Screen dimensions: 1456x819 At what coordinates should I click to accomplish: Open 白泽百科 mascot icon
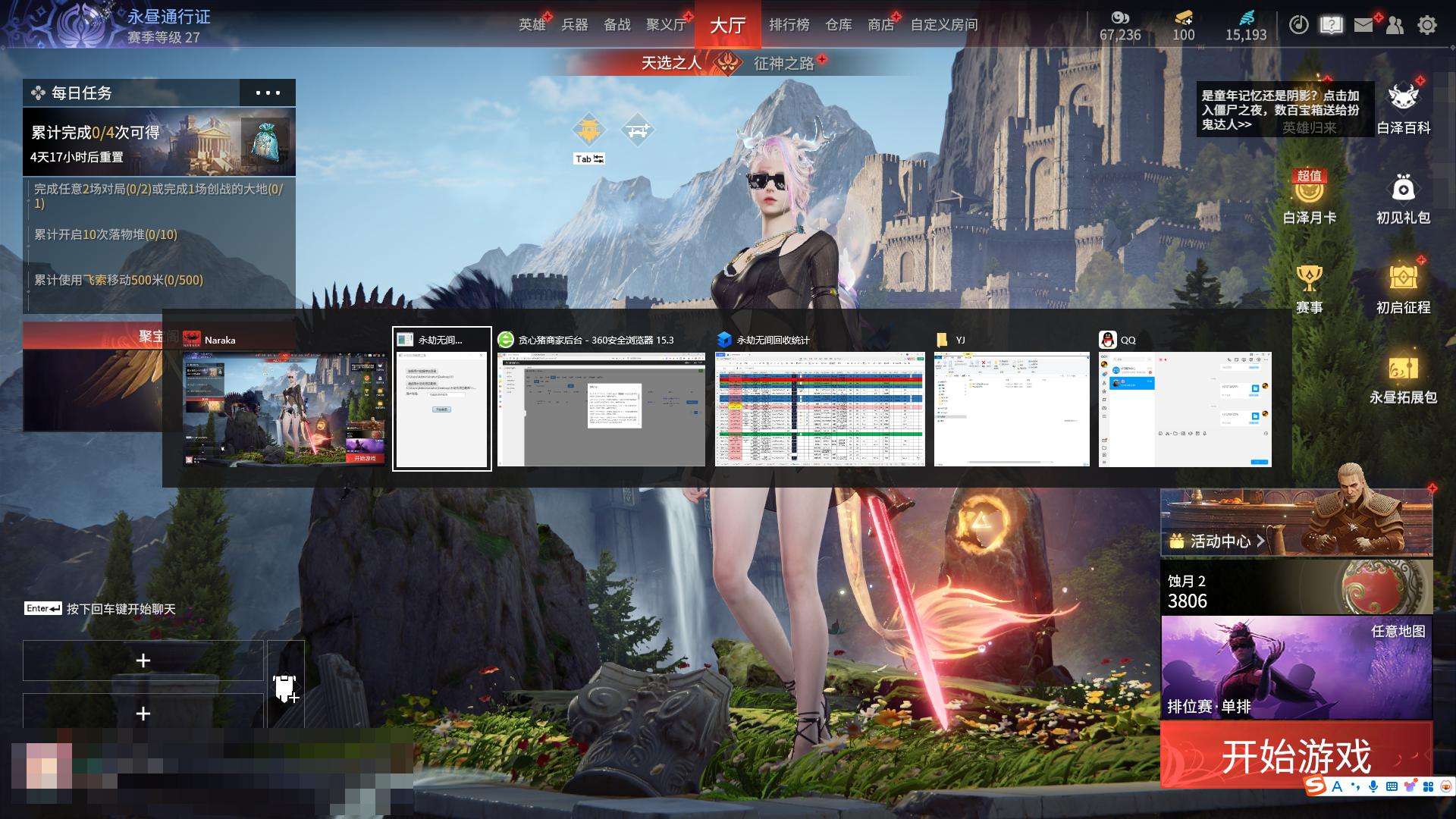click(1403, 107)
